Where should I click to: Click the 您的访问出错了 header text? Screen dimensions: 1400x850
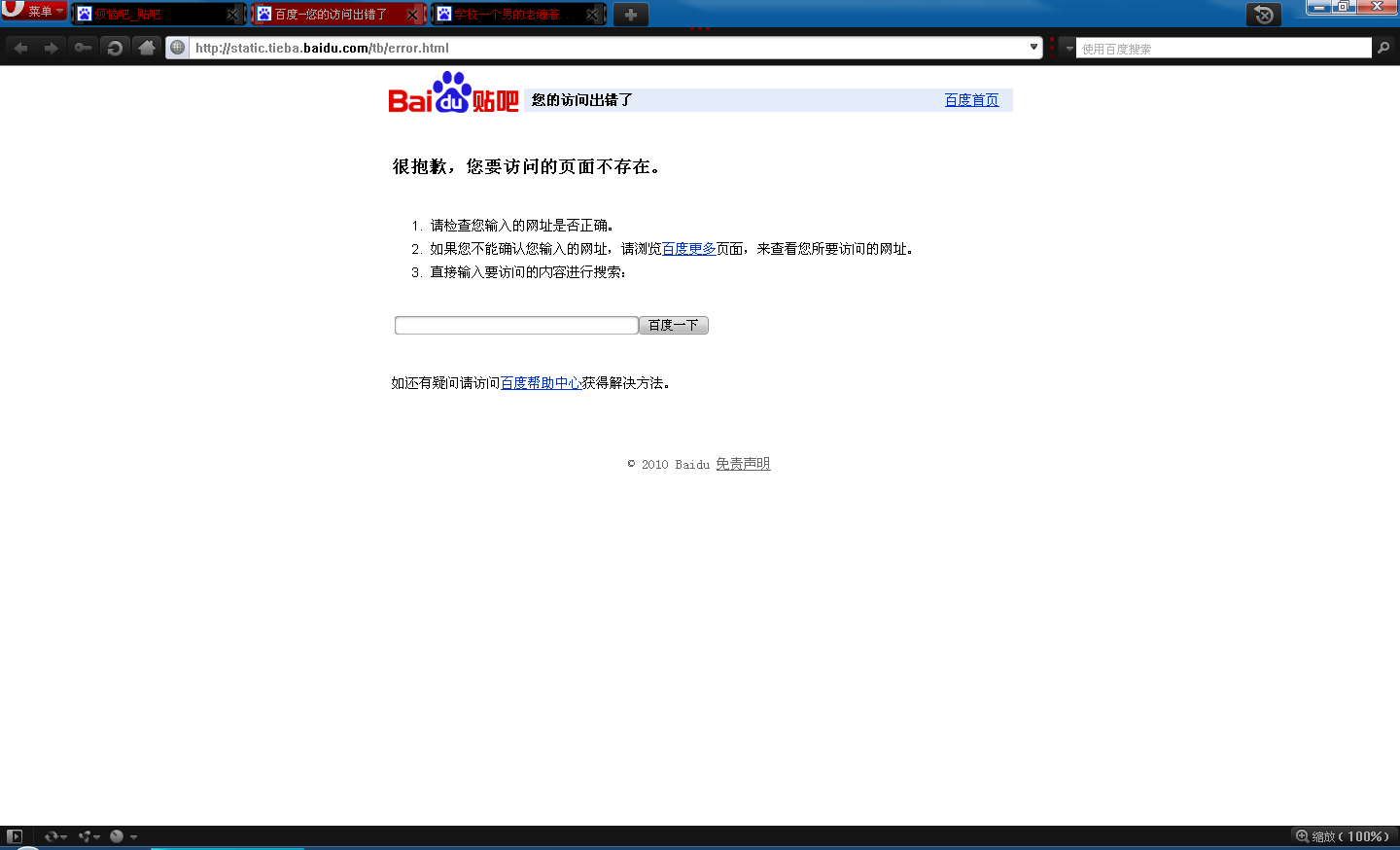582,100
